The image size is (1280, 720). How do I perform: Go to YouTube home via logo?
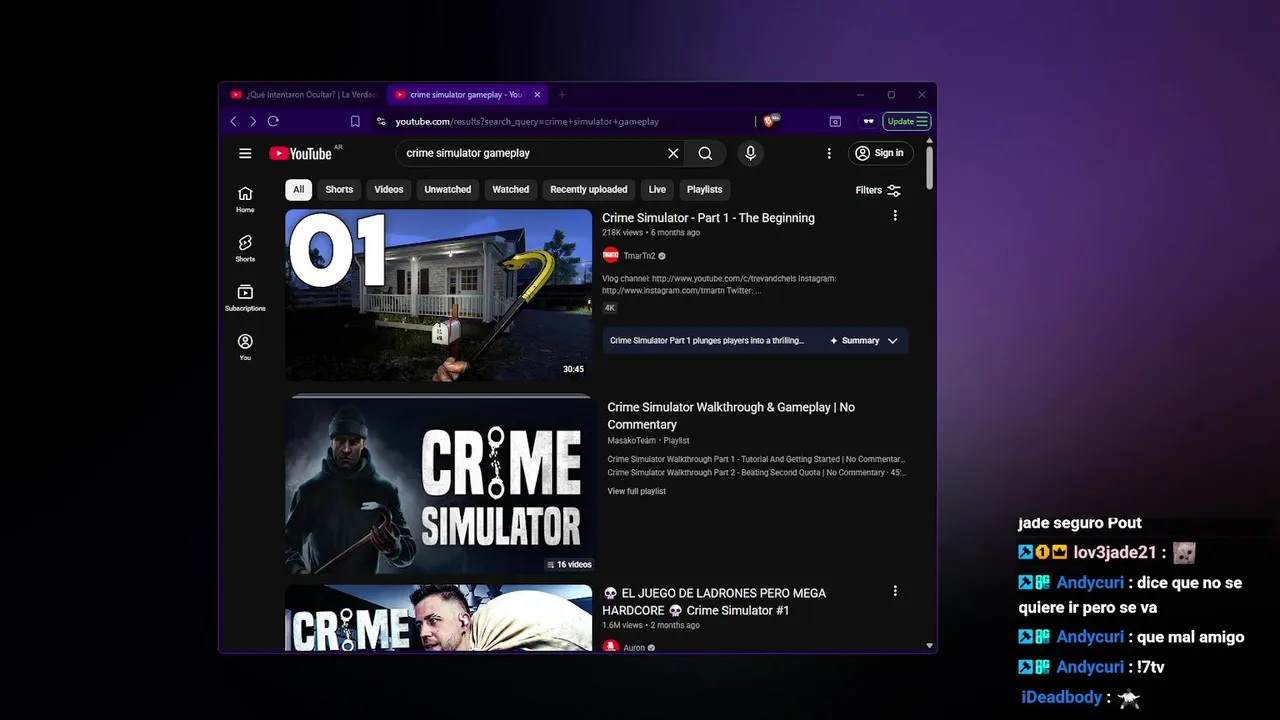[301, 153]
